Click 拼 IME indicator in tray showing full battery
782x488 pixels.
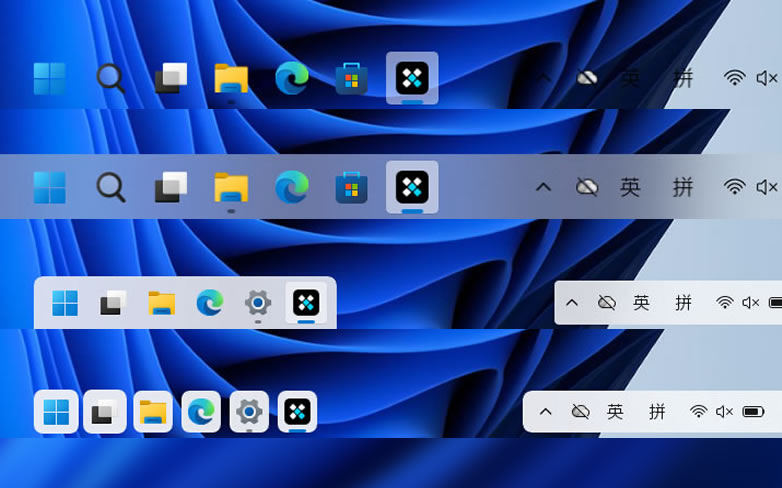[x=657, y=412]
